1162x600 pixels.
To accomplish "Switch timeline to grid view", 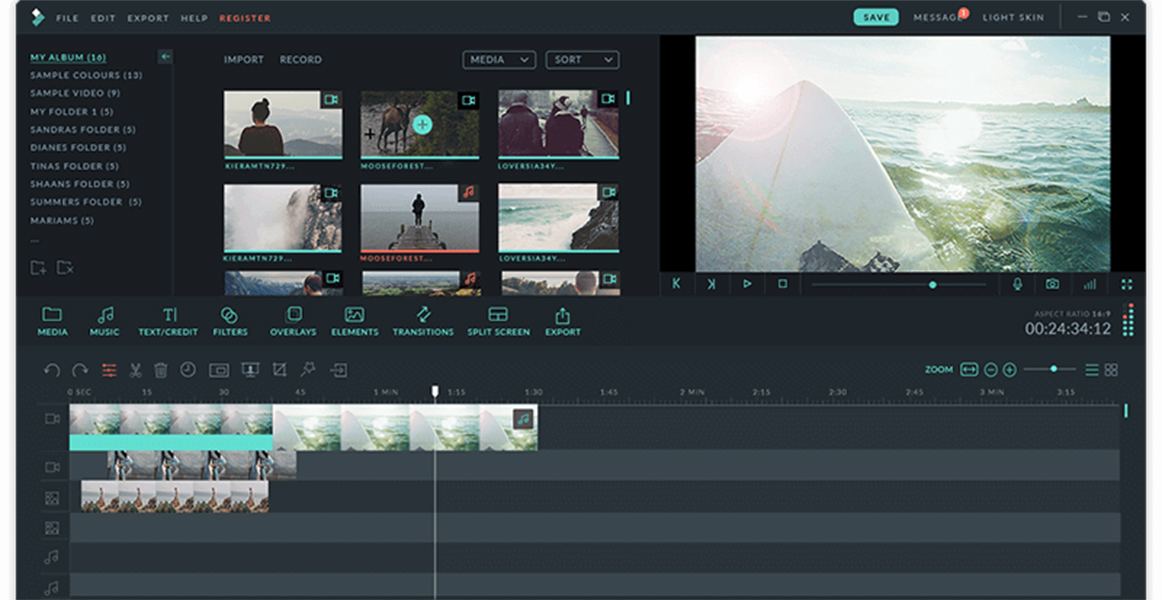I will tap(1111, 370).
